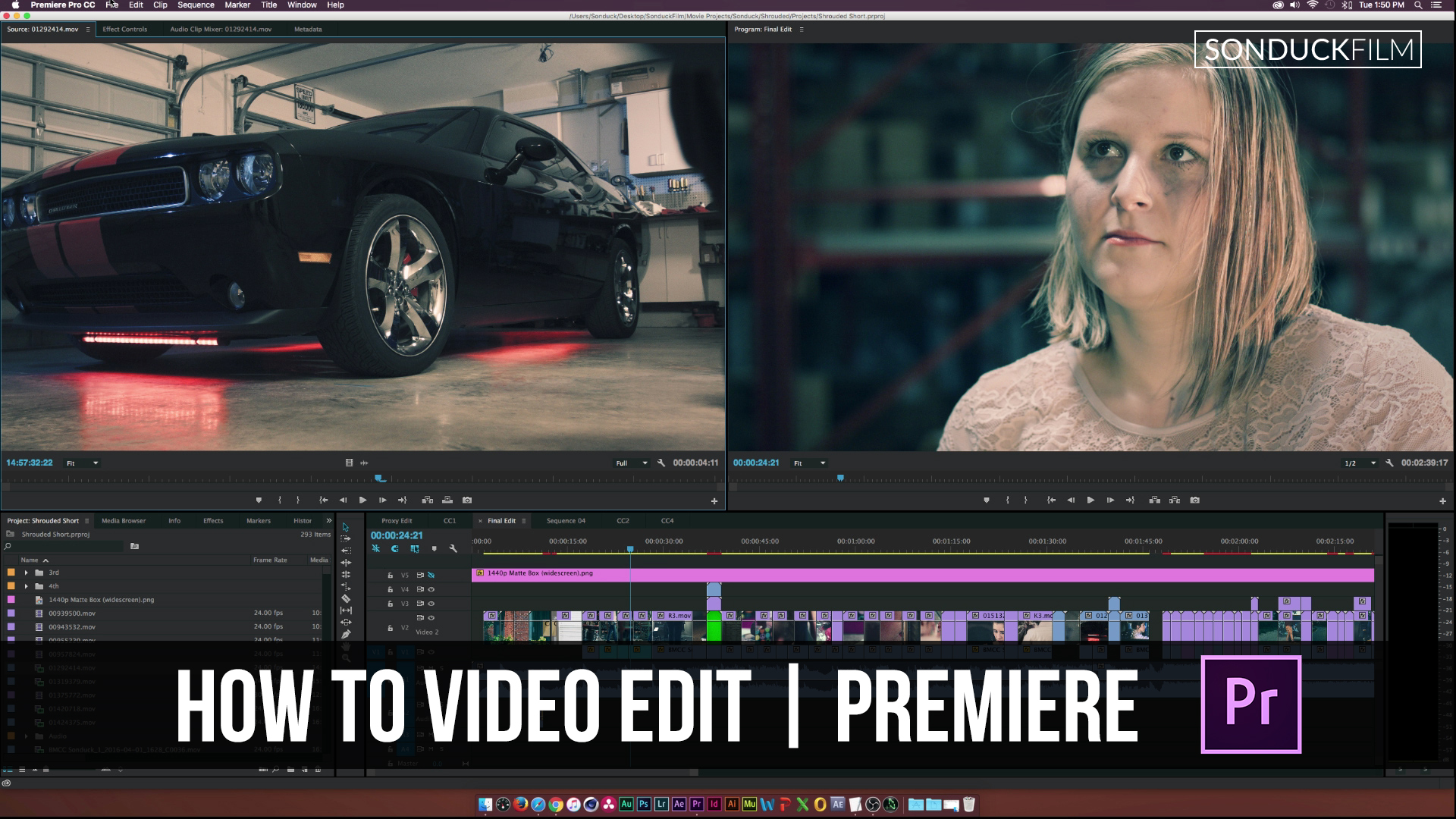This screenshot has height=819, width=1456.
Task: Open Source monitor settings wrench
Action: (x=661, y=463)
